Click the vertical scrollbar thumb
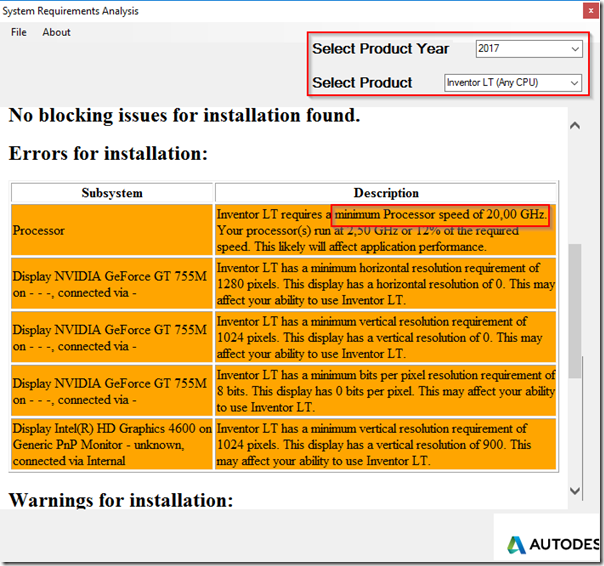 tap(575, 311)
